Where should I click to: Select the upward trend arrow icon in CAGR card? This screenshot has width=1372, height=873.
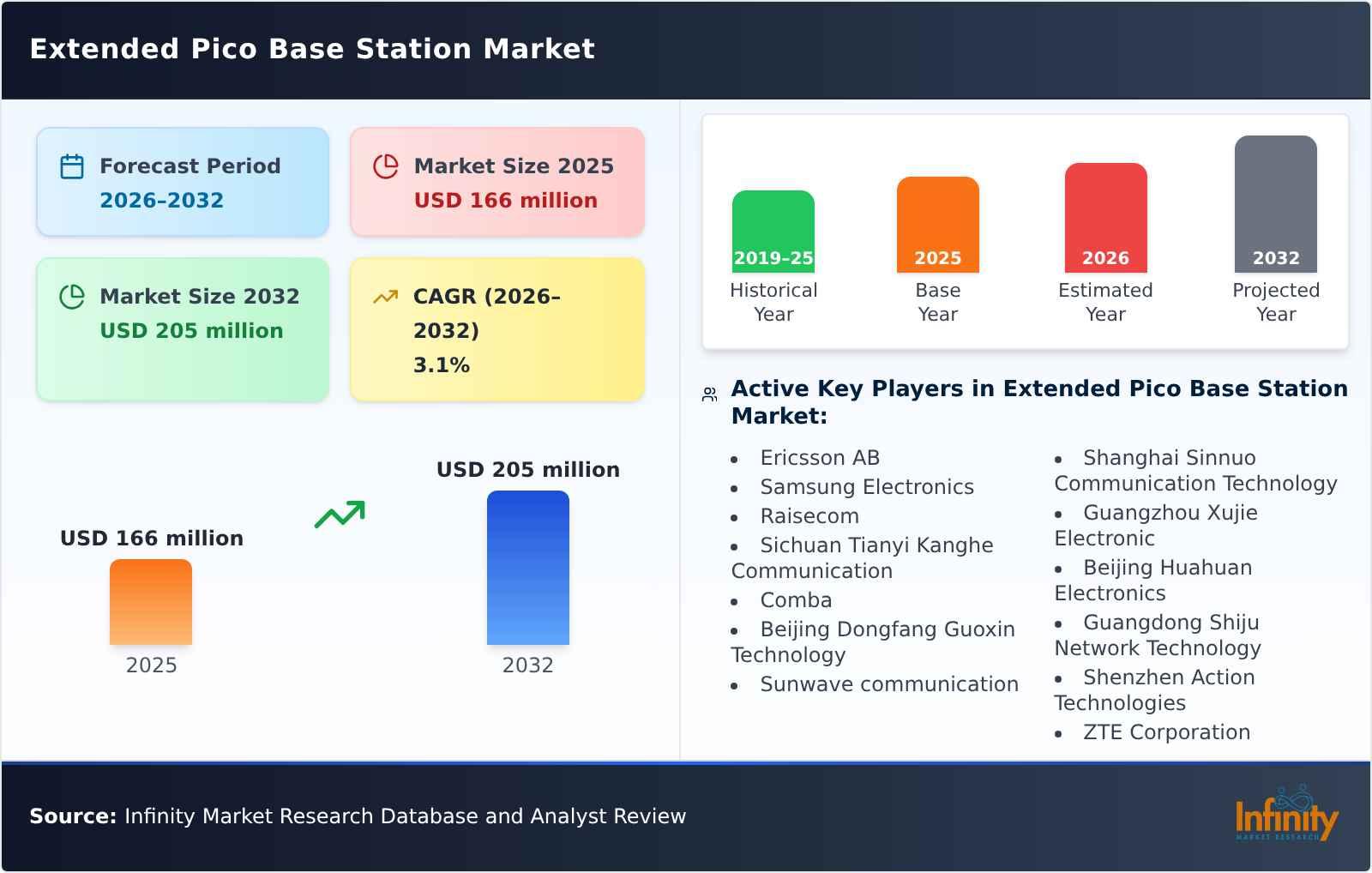[386, 296]
